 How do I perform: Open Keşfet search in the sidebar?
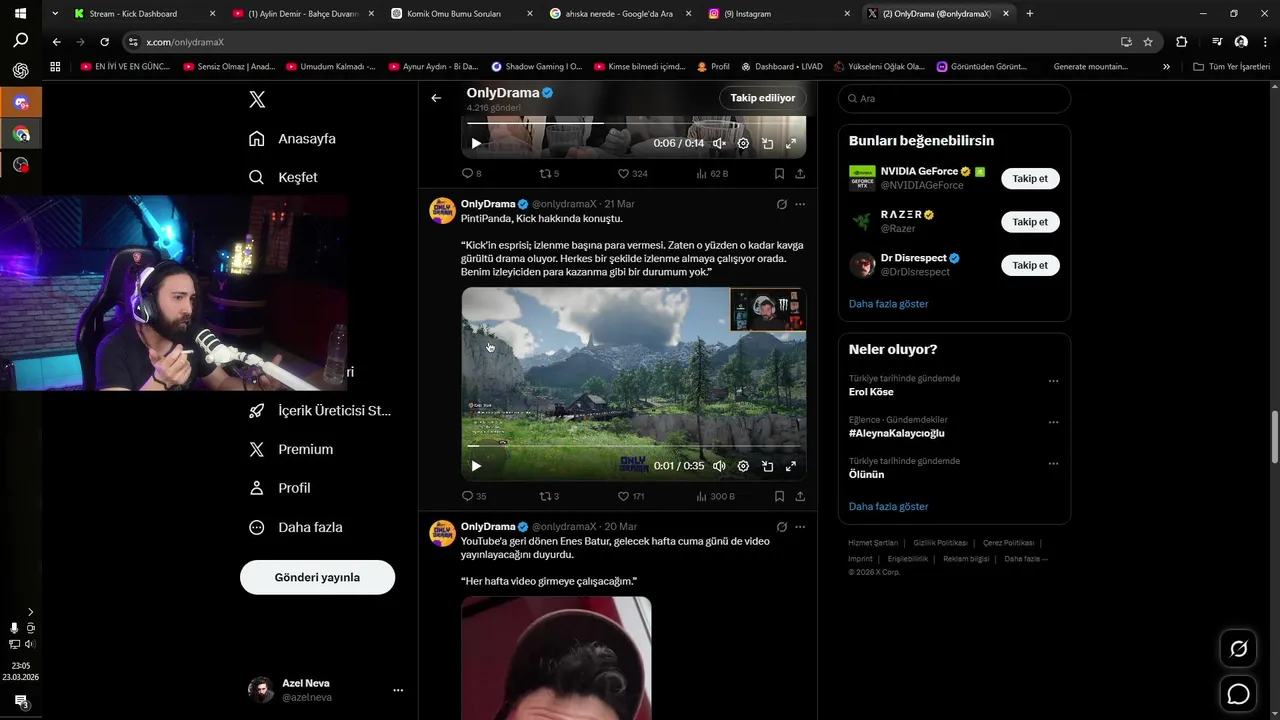(283, 177)
